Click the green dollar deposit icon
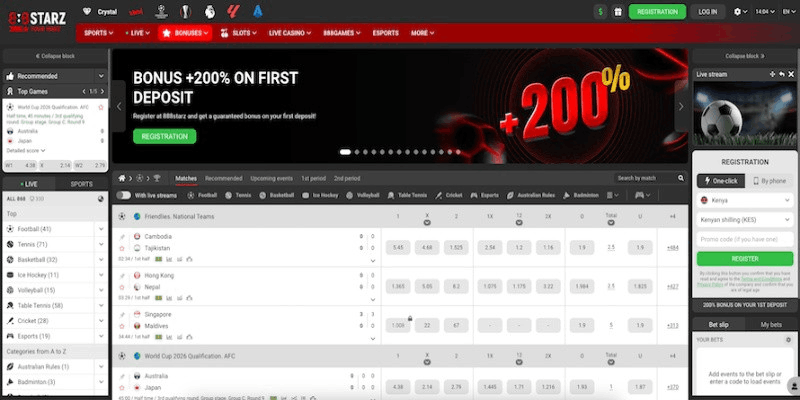 click(599, 12)
